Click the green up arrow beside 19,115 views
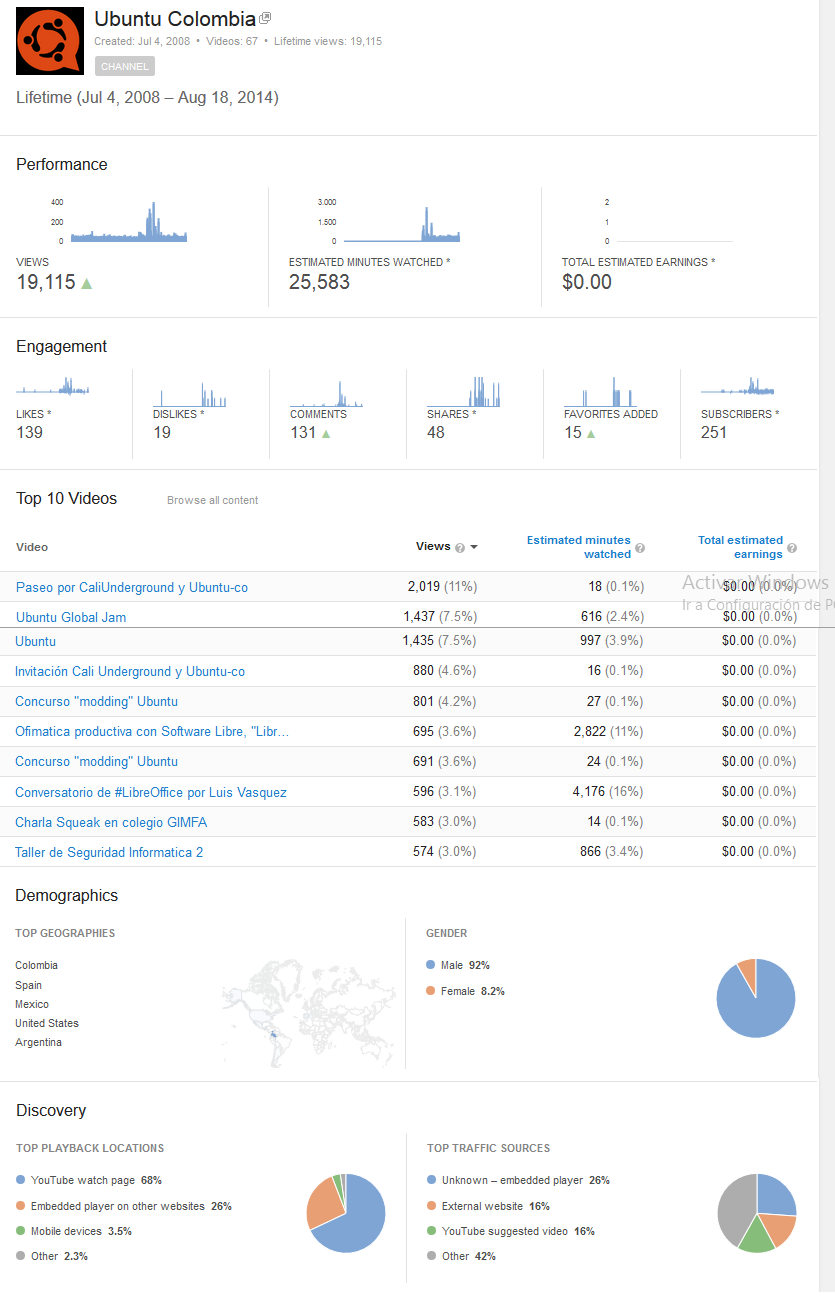Viewport: 835px width, 1297px height. point(86,283)
